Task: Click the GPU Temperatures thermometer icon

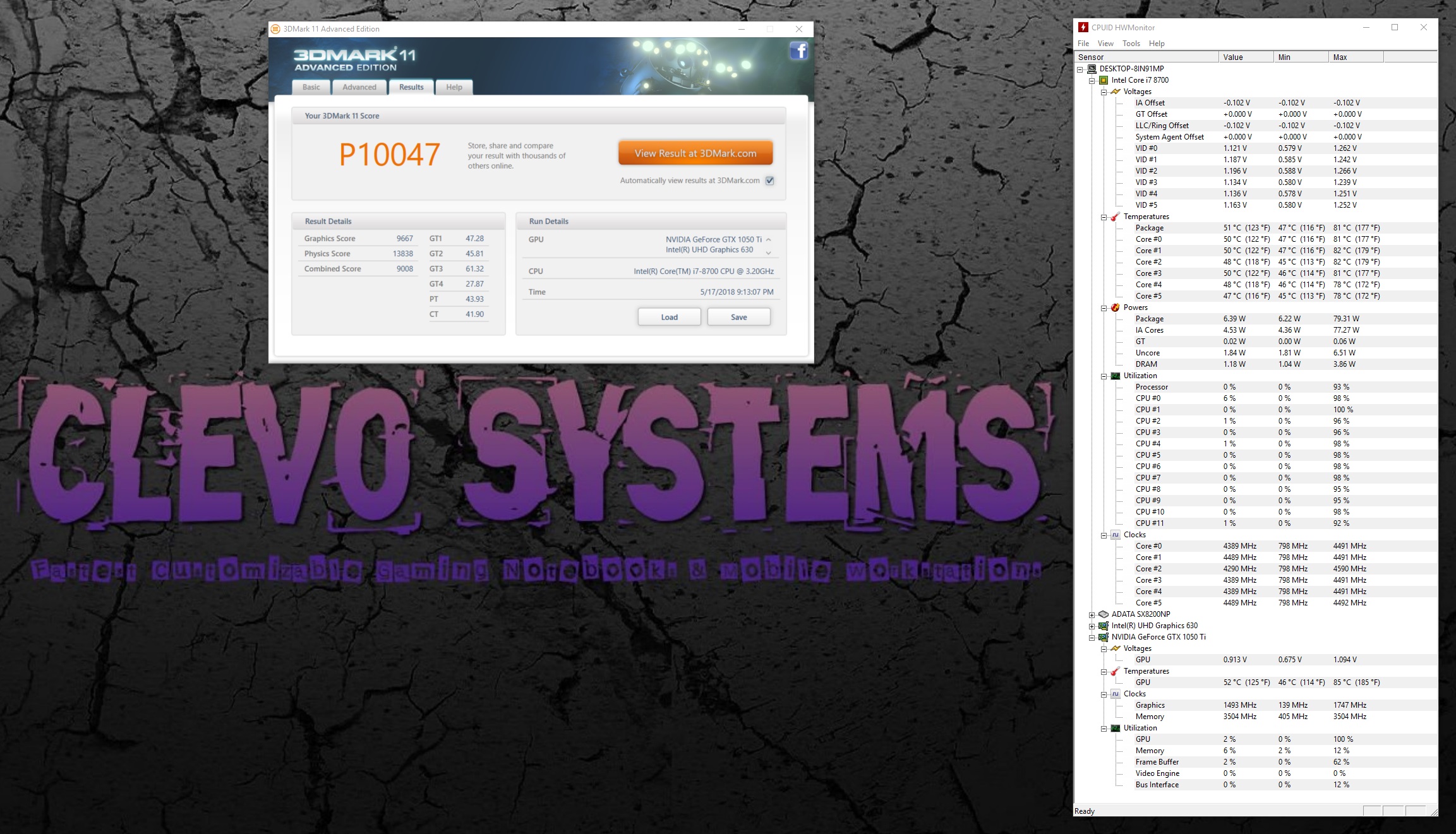Action: pos(1116,671)
